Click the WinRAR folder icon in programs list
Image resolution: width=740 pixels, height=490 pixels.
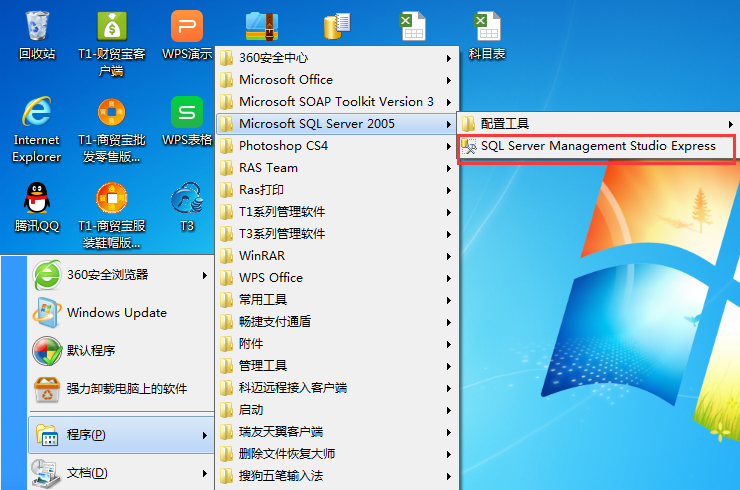[x=227, y=256]
